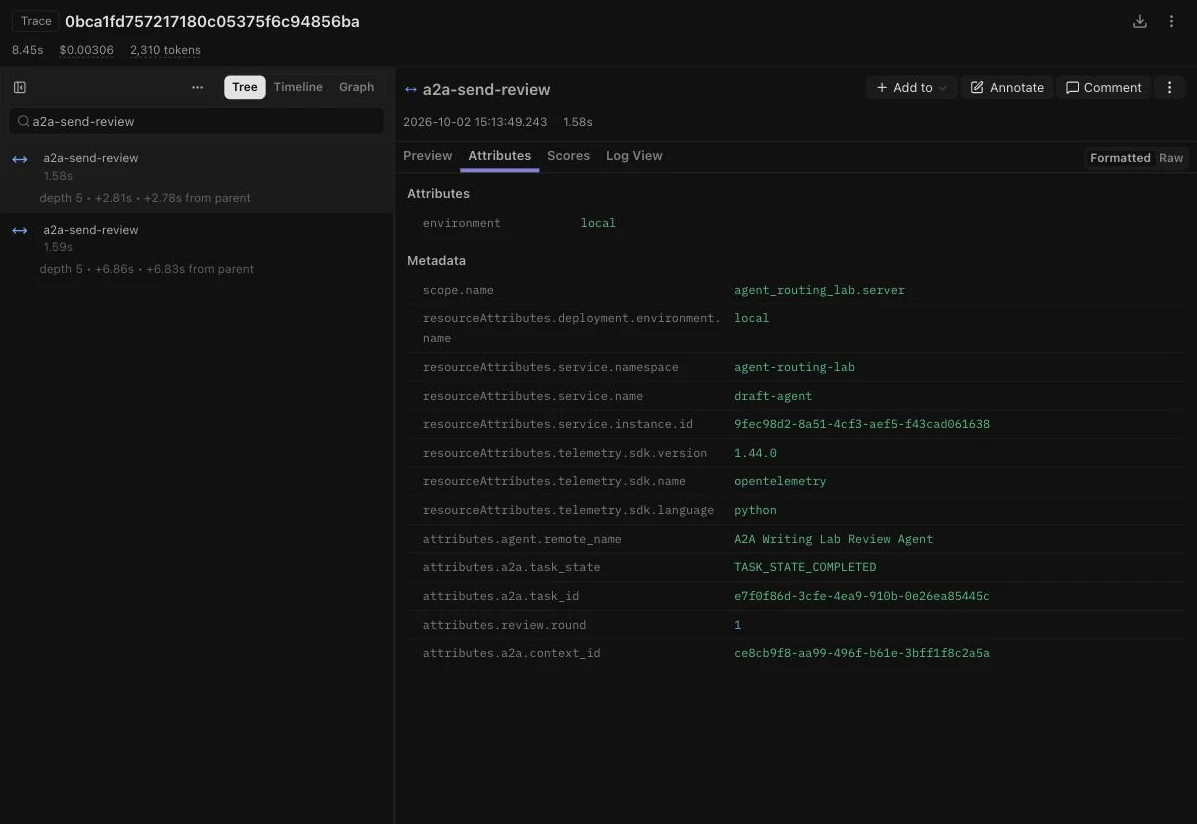This screenshot has height=824, width=1197.
Task: Click the a2a.task_id value e7f0f86d-3cfe-4ea9
Action: (861, 596)
